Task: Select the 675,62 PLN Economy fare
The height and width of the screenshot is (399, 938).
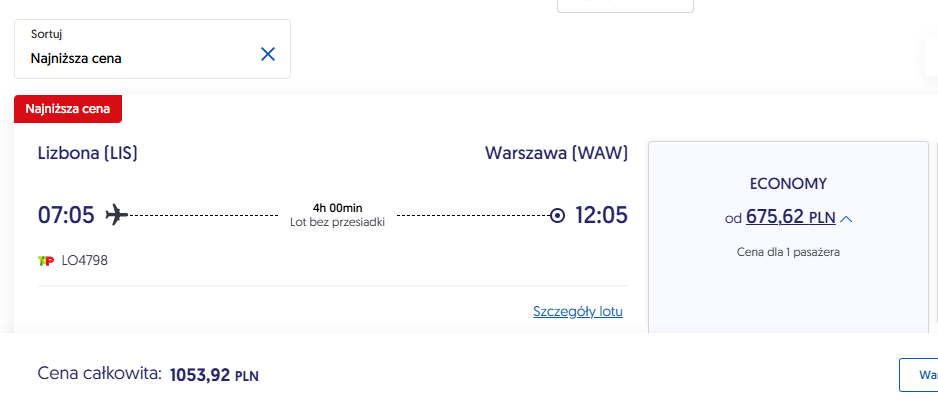Action: [x=791, y=217]
